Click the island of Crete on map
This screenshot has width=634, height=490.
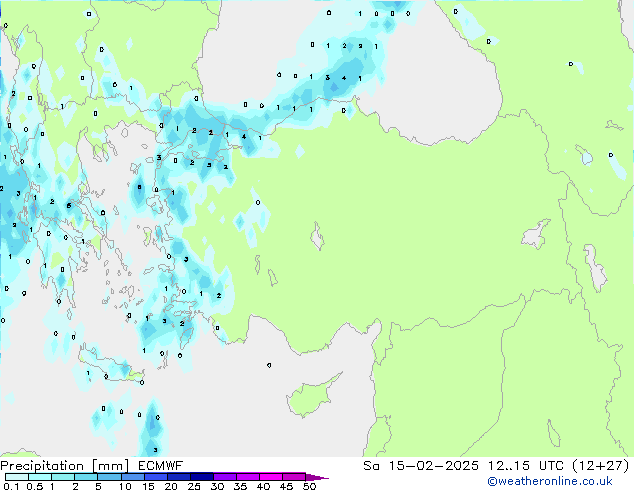click(110, 367)
